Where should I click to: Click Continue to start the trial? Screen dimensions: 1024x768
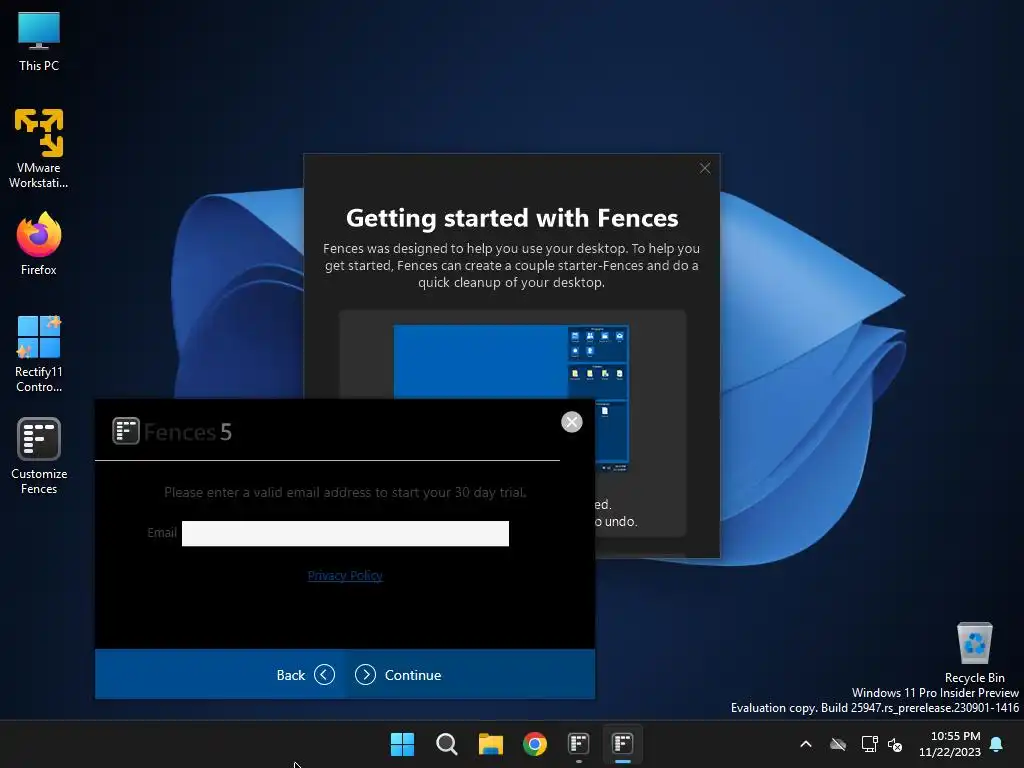tap(398, 675)
